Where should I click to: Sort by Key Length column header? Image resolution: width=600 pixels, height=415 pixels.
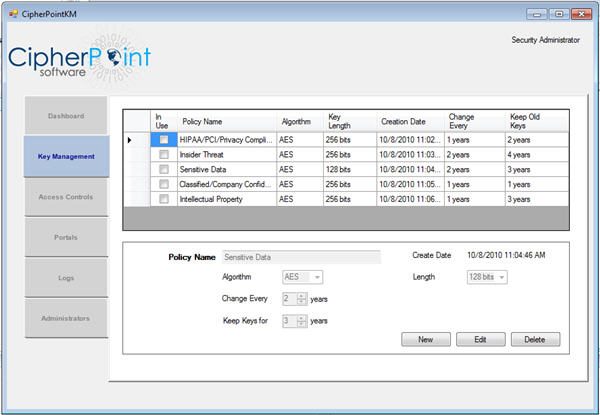(350, 122)
